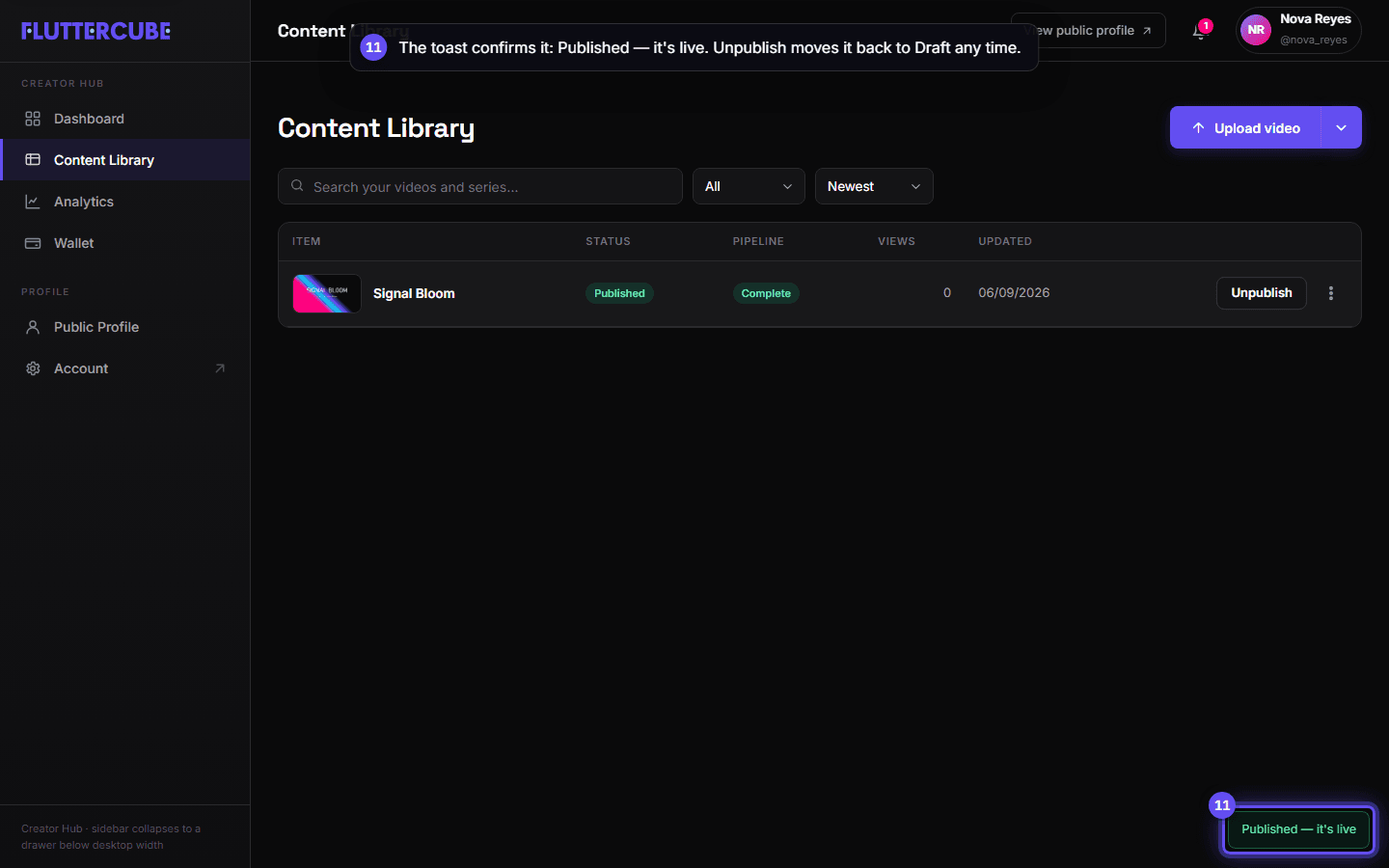Click the Content Library panel icon

tap(33, 160)
